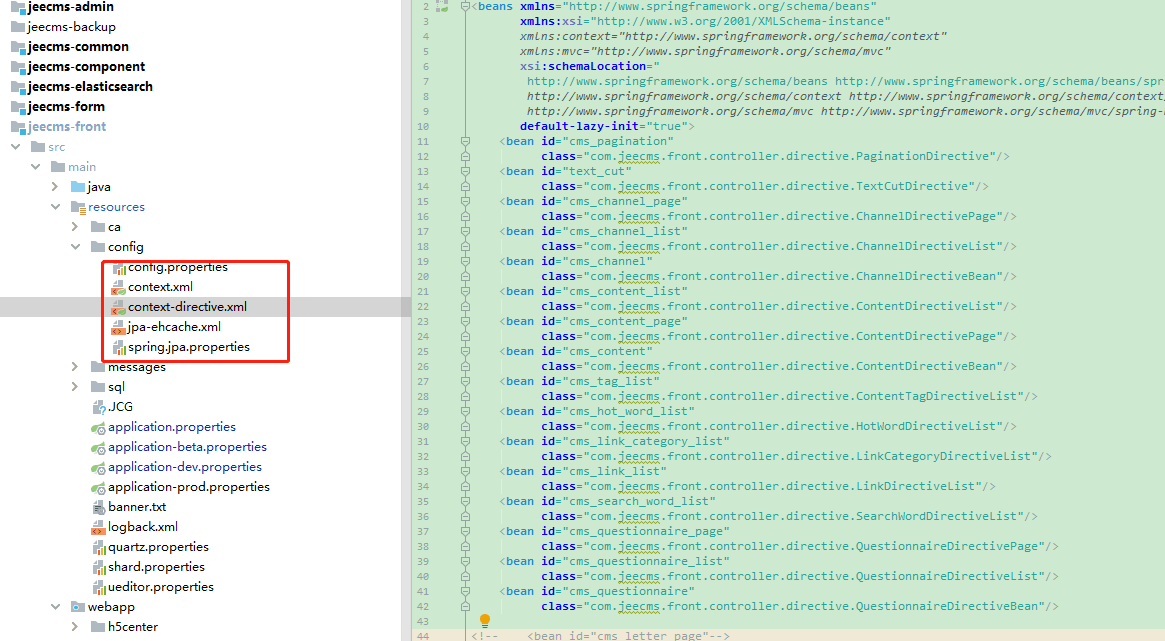The height and width of the screenshot is (641, 1165).
Task: Expand the ca folder
Action: pyautogui.click(x=75, y=227)
